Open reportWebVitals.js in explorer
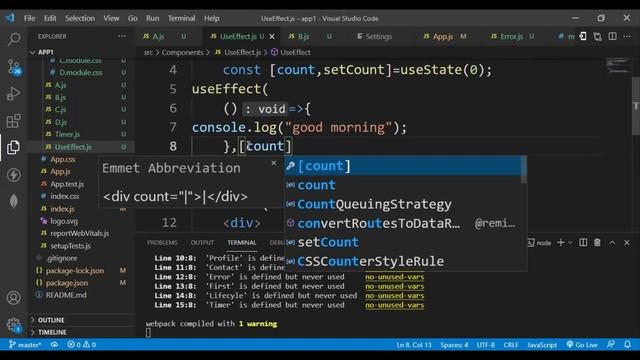Screen dimensions: 640x360 coord(79,233)
